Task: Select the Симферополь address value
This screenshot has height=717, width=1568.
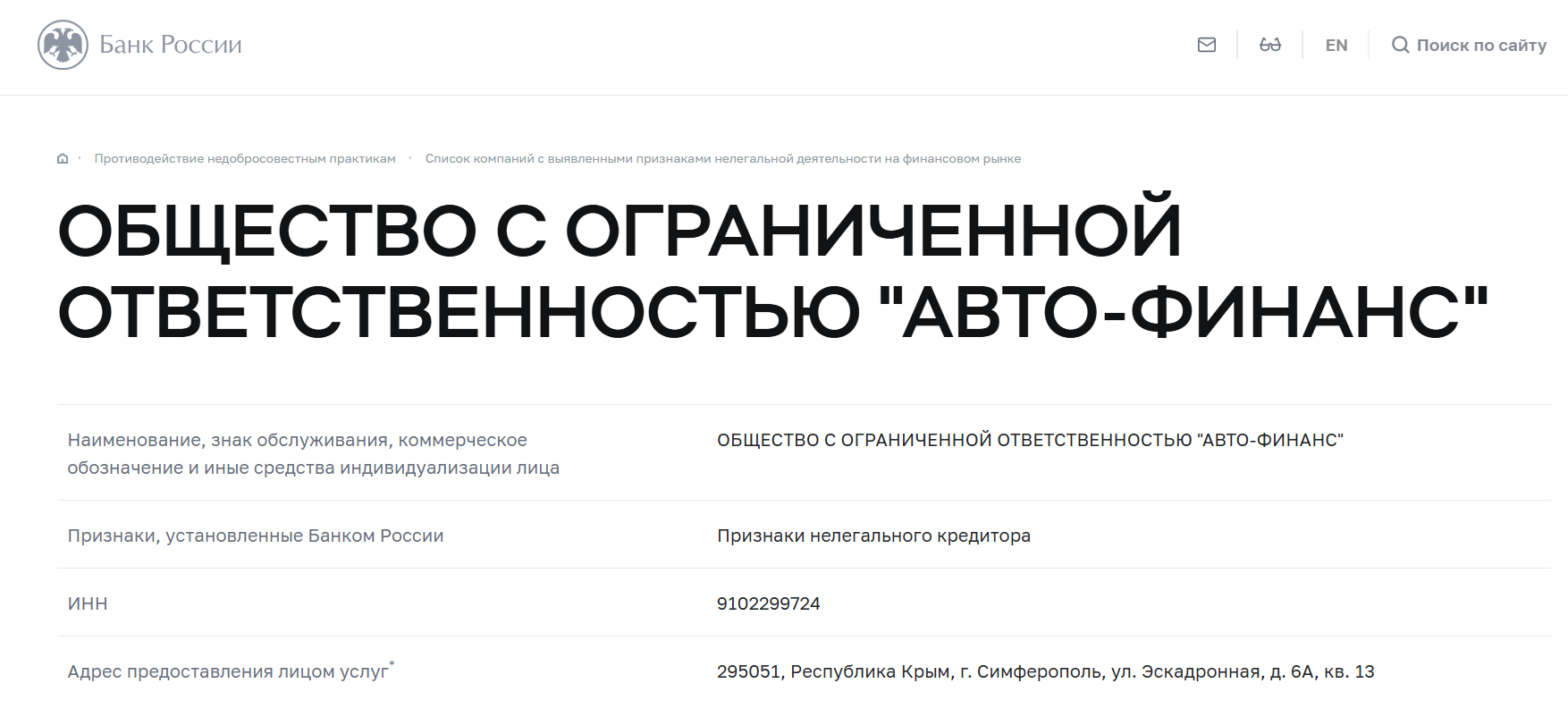Action: pos(1046,671)
